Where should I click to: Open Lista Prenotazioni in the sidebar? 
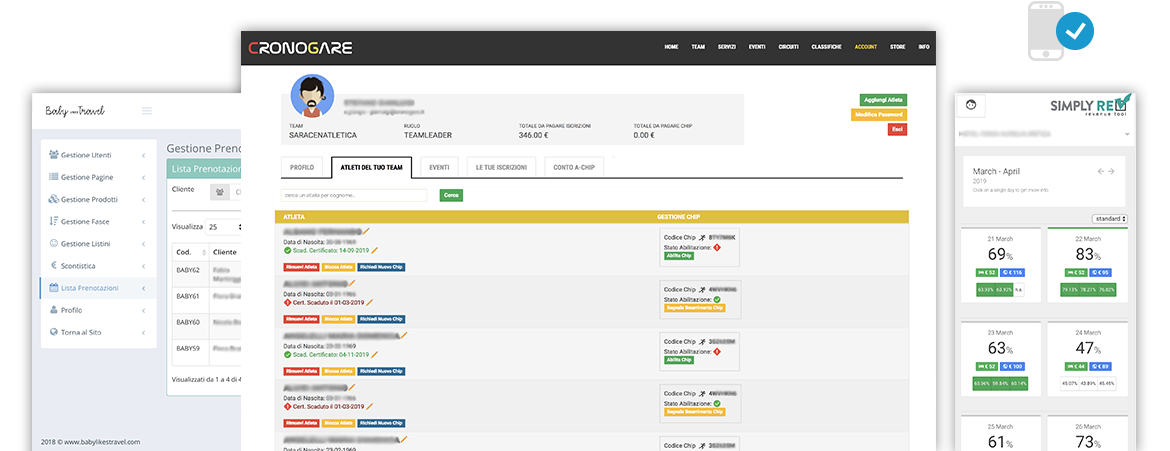98,287
